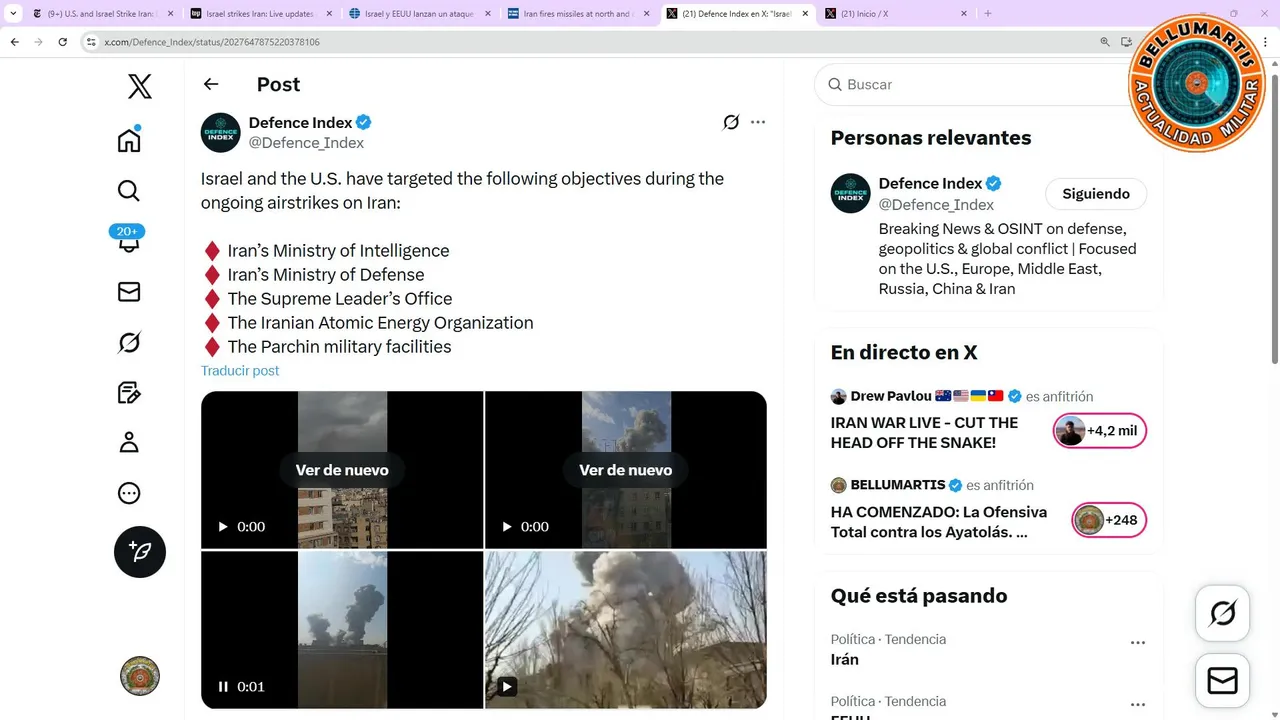
Task: Click the X logo in the sidebar
Action: point(140,87)
